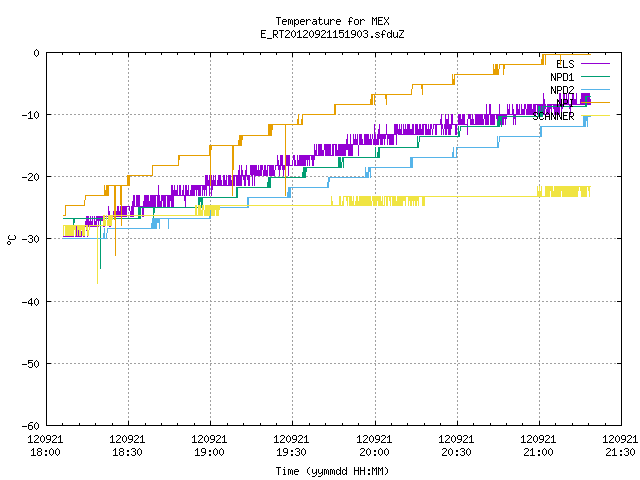Click the y-axis label -40
Screen dimensions: 640x480
[x=31, y=302]
